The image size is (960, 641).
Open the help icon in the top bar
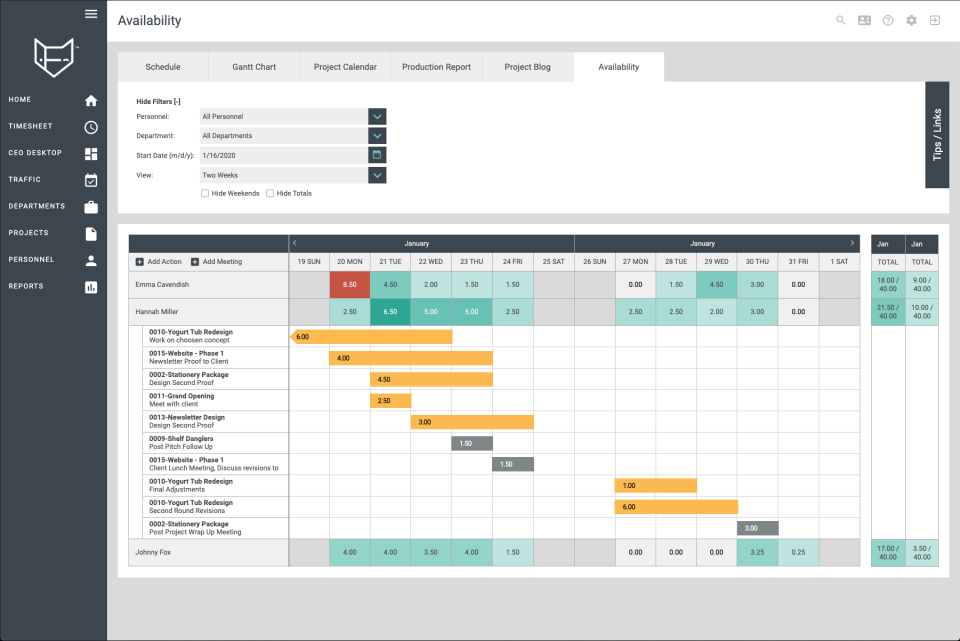pos(888,20)
